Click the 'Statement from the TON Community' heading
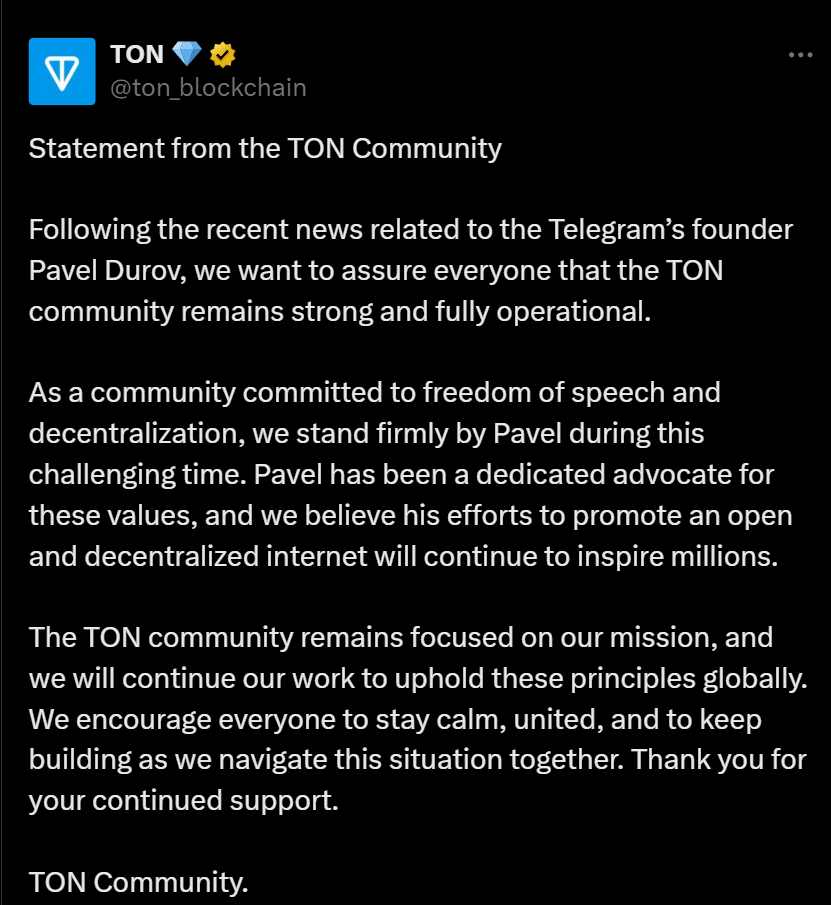Viewport: 831px width, 905px height. tap(265, 149)
